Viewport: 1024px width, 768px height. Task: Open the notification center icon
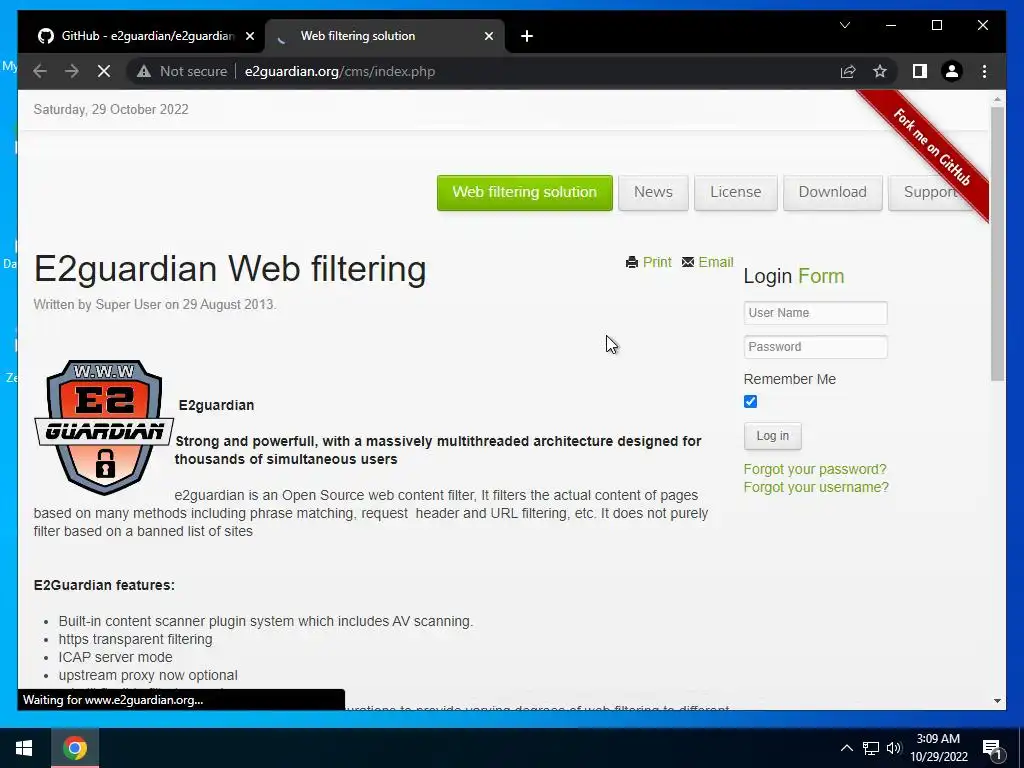(992, 748)
